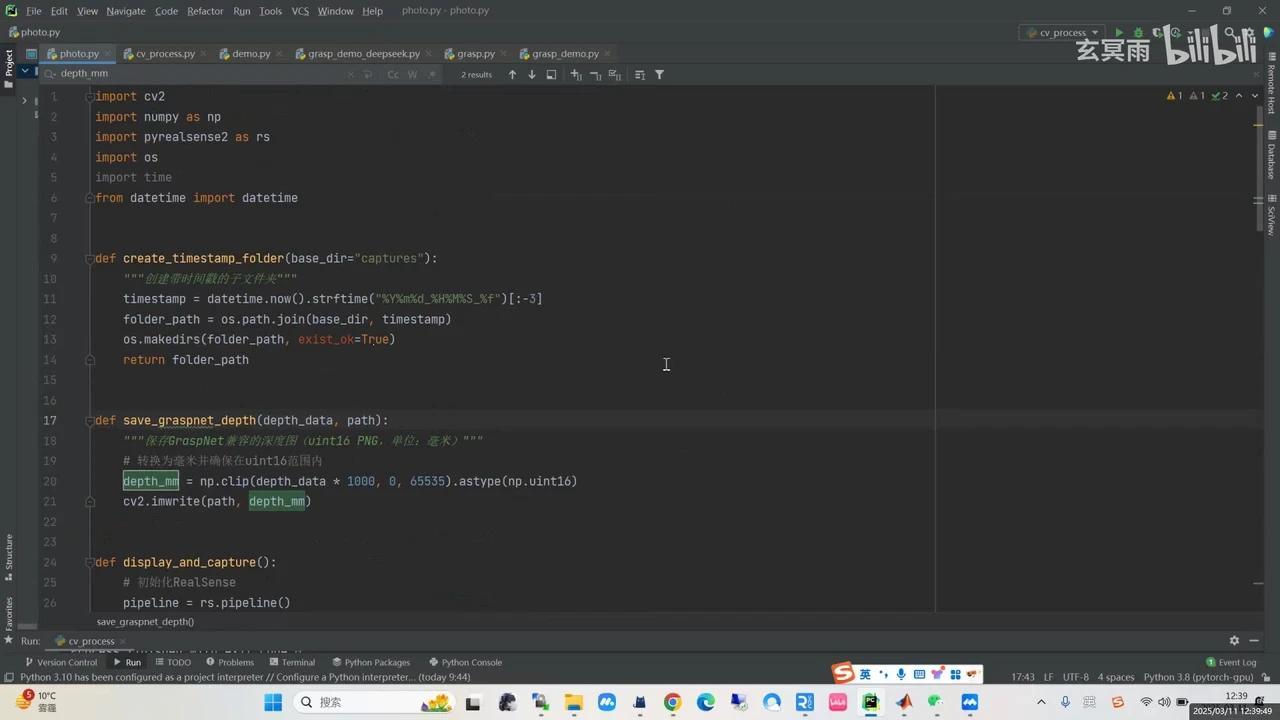
Task: Open the Terminal tool window
Action: tap(297, 661)
